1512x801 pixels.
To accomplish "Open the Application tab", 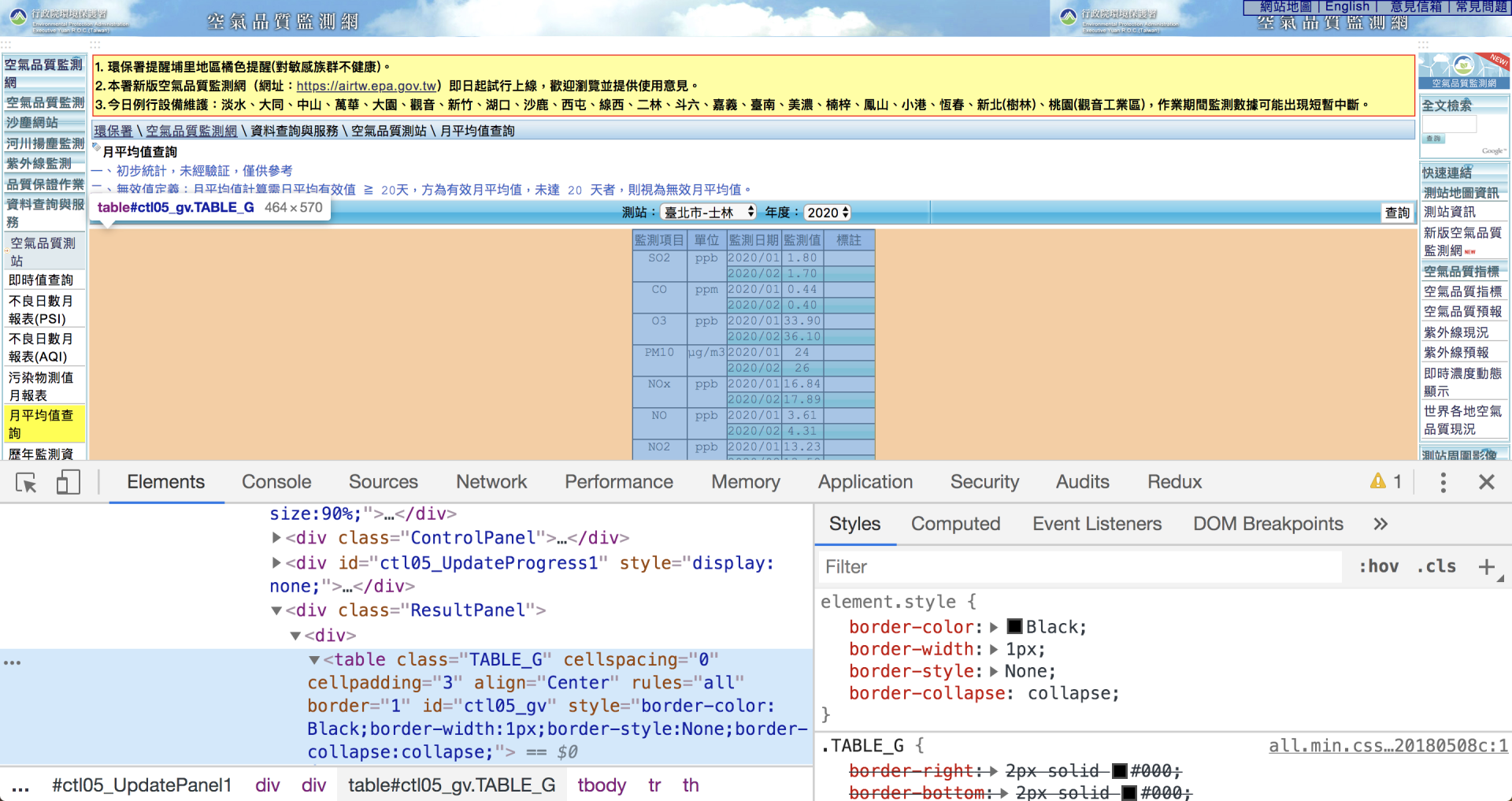I will point(865,482).
